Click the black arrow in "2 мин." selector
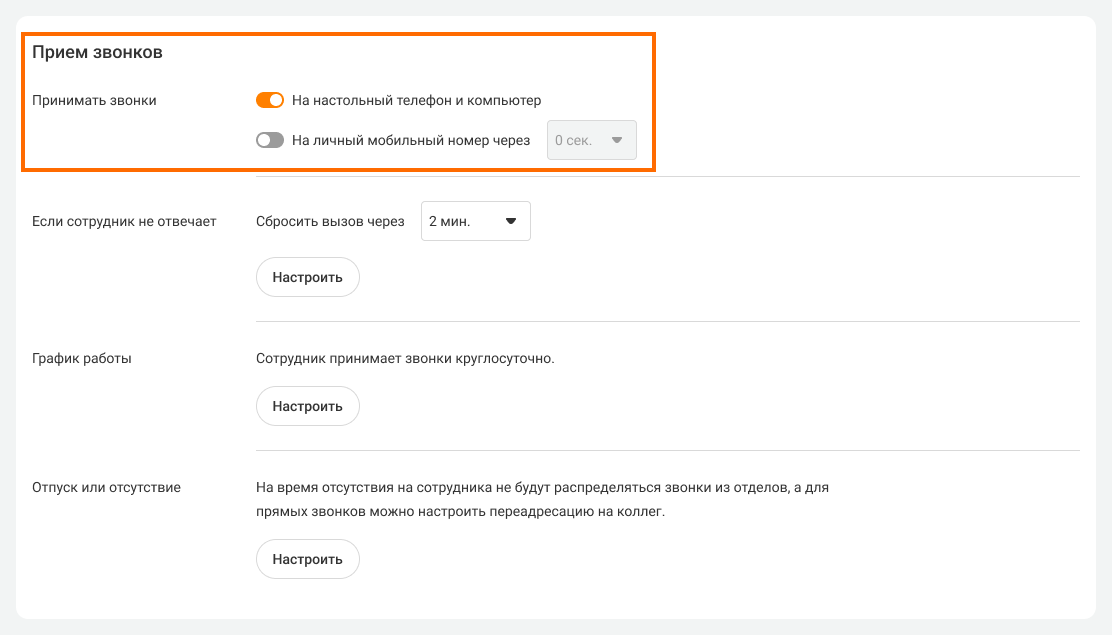 click(x=511, y=221)
